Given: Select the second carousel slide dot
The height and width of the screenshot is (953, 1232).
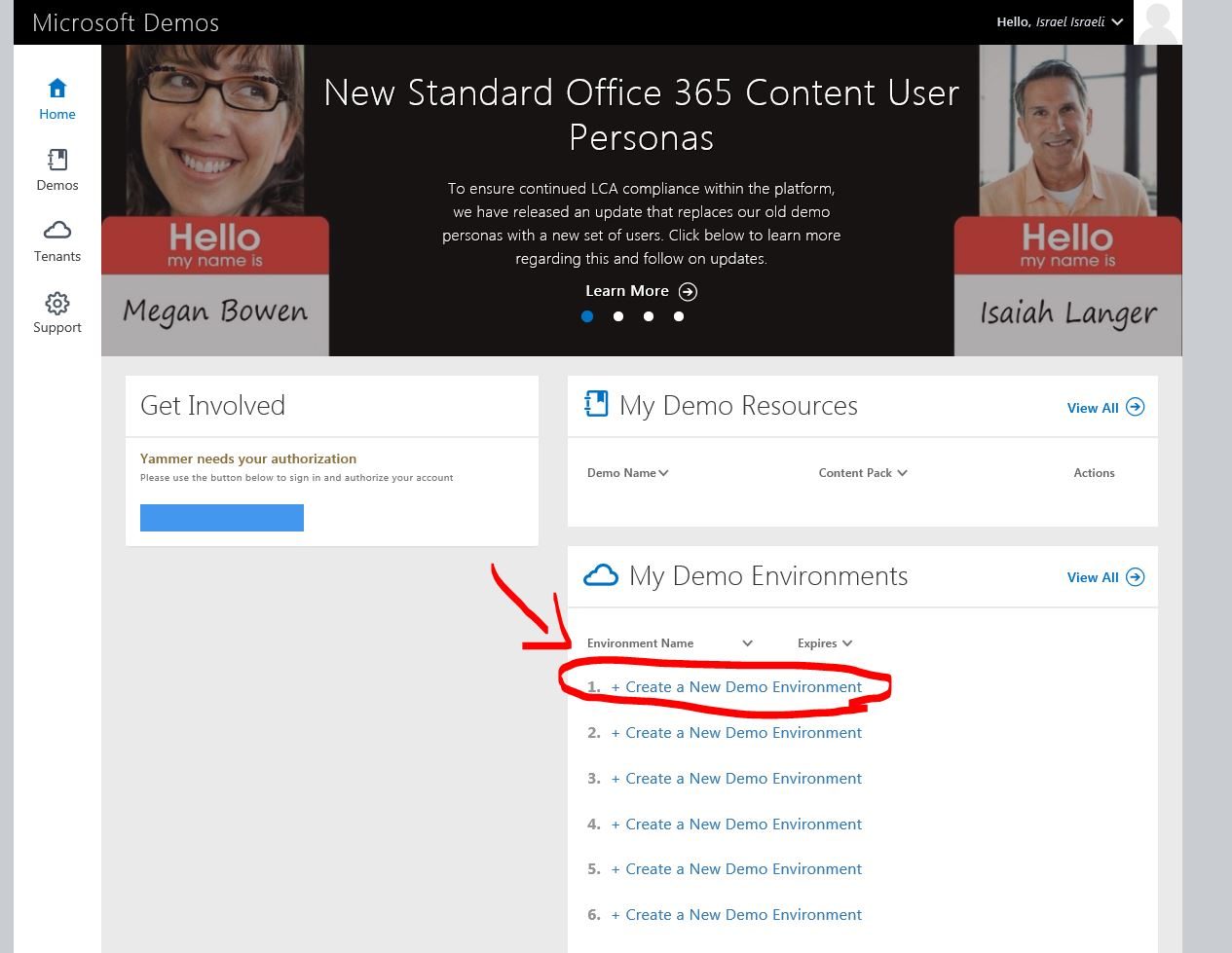Looking at the screenshot, I should [618, 316].
